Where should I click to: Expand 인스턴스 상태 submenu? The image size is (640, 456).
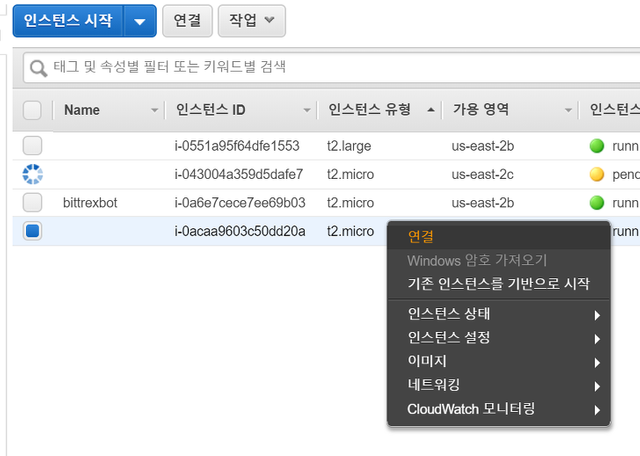pyautogui.click(x=499, y=314)
